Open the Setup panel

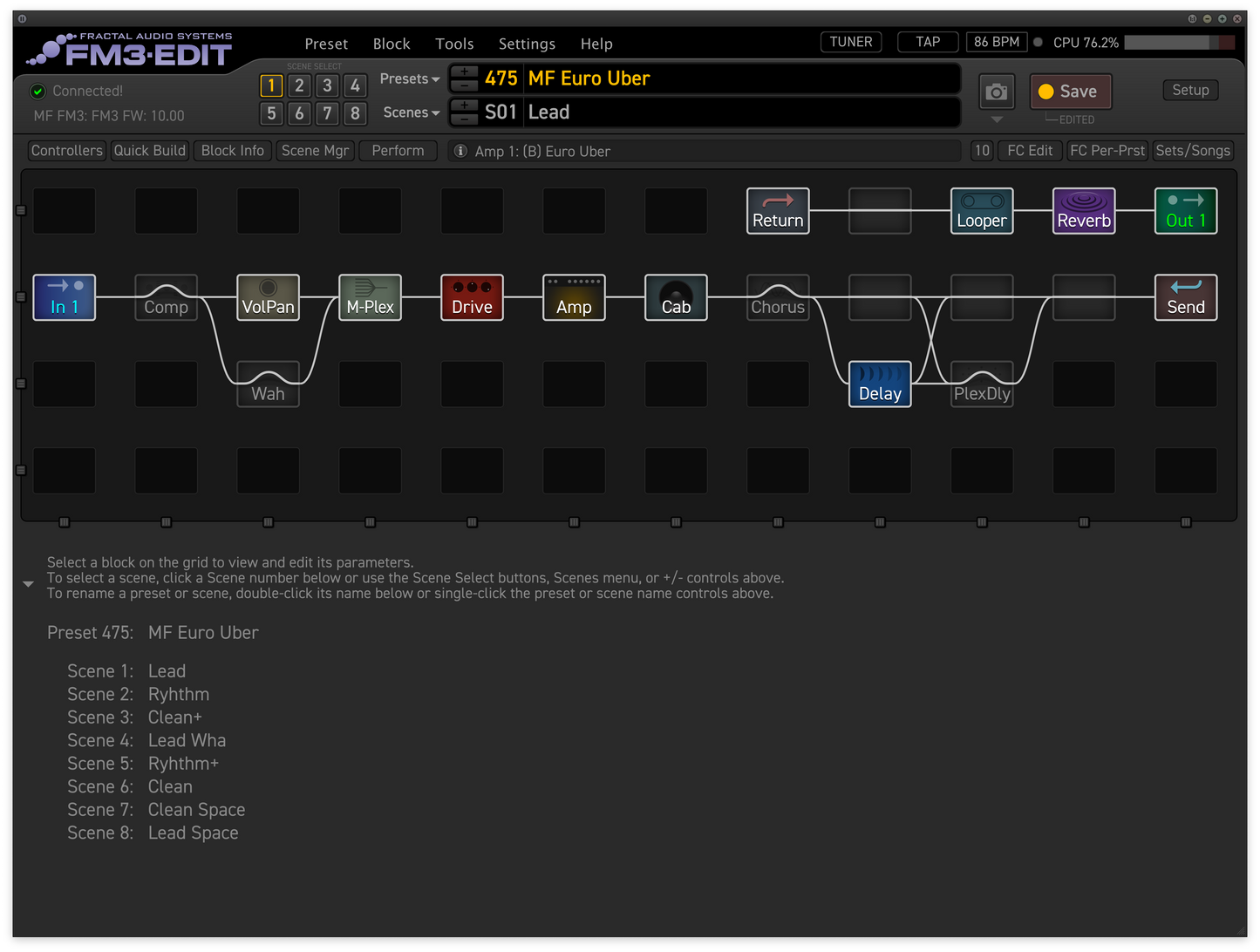1190,90
